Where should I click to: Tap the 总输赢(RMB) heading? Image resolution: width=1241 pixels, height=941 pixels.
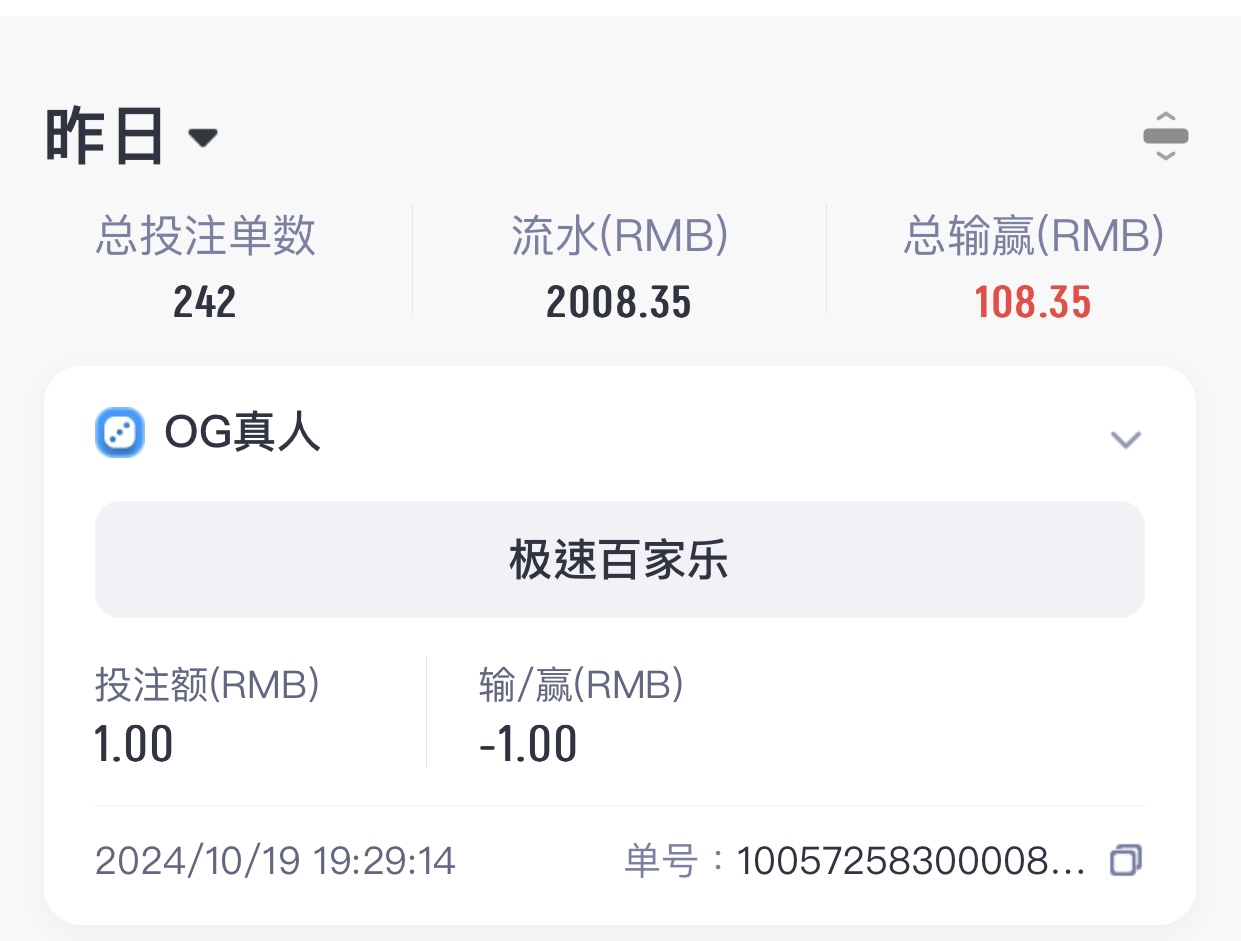1033,237
